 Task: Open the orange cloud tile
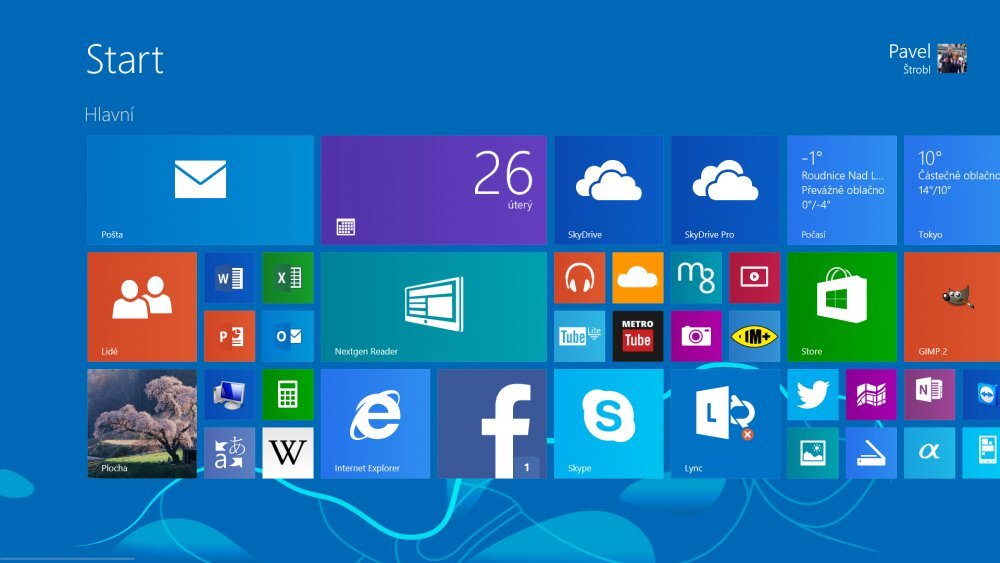638,278
